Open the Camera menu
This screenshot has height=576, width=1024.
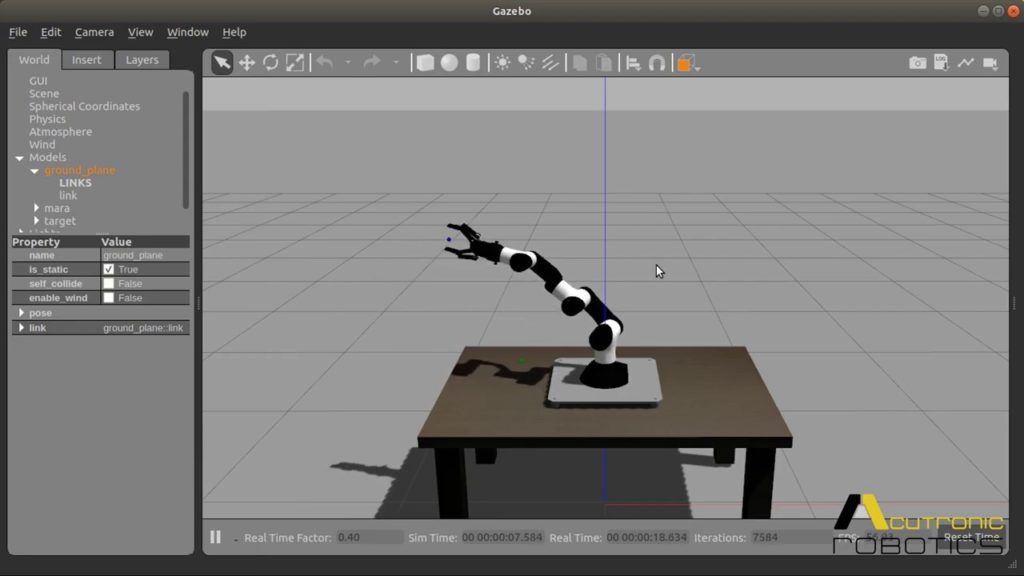pos(94,32)
